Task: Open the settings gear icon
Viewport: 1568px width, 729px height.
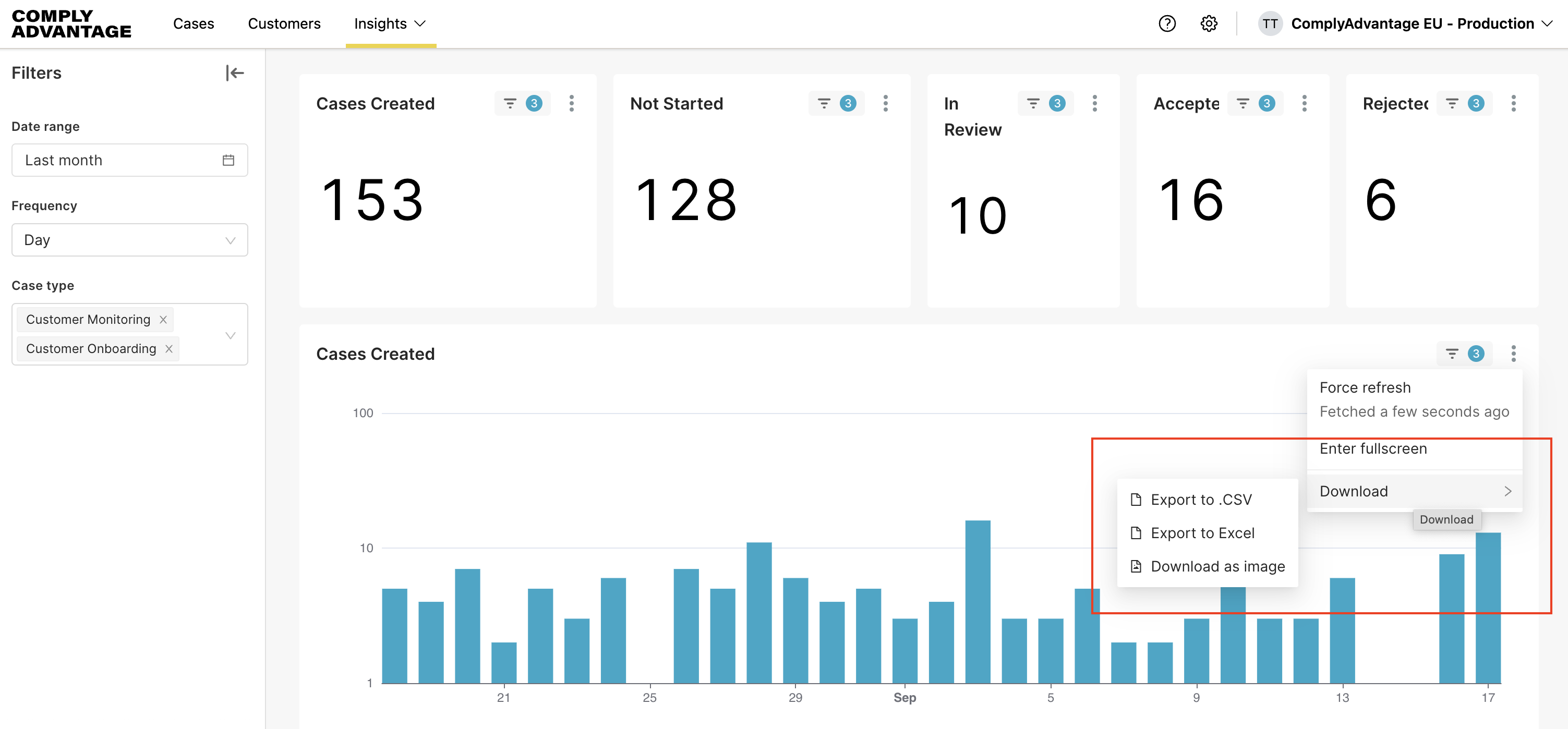Action: (x=1208, y=24)
